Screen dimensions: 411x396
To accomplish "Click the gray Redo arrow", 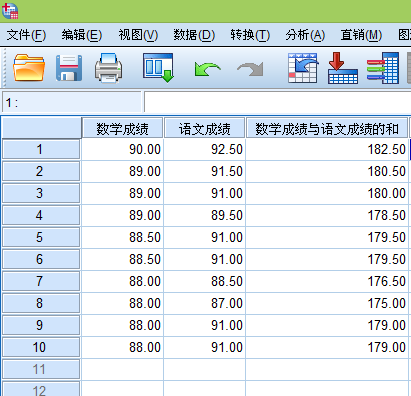I will [250, 69].
